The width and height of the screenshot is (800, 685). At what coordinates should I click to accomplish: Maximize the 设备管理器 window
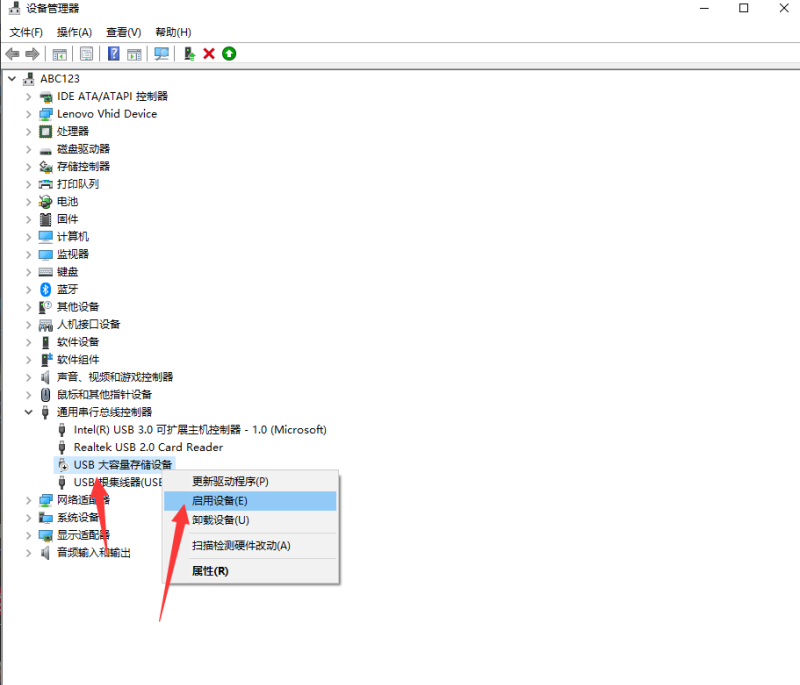pos(744,8)
